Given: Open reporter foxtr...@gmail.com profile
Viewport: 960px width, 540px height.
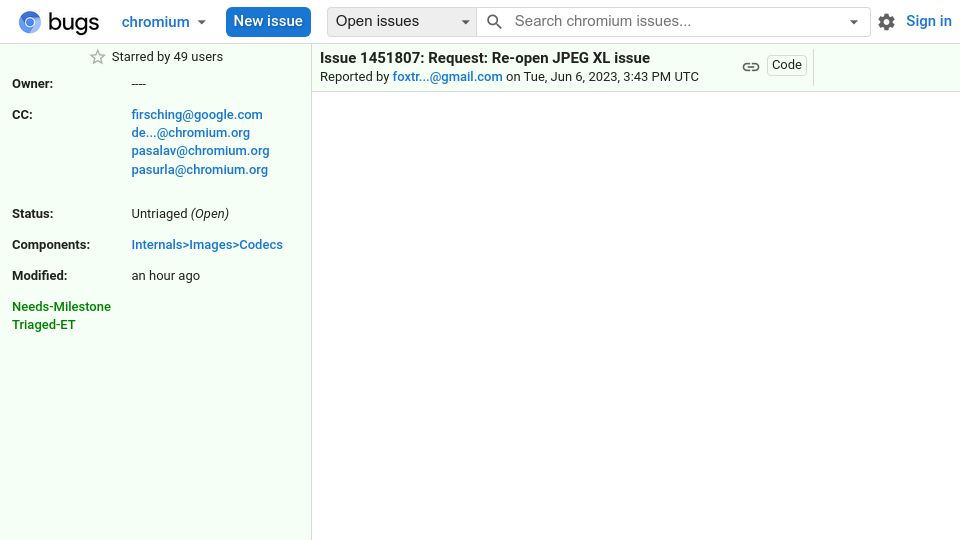Looking at the screenshot, I should [x=448, y=77].
